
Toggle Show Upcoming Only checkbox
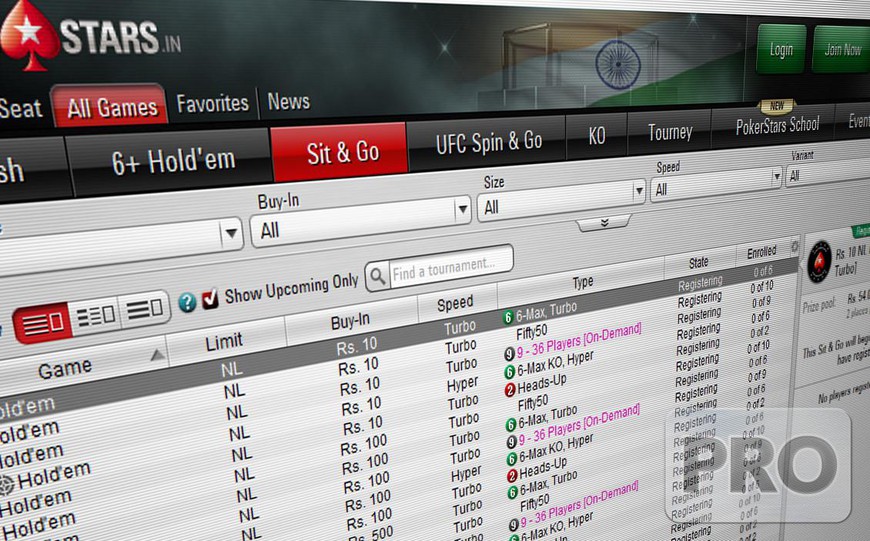pyautogui.click(x=210, y=299)
